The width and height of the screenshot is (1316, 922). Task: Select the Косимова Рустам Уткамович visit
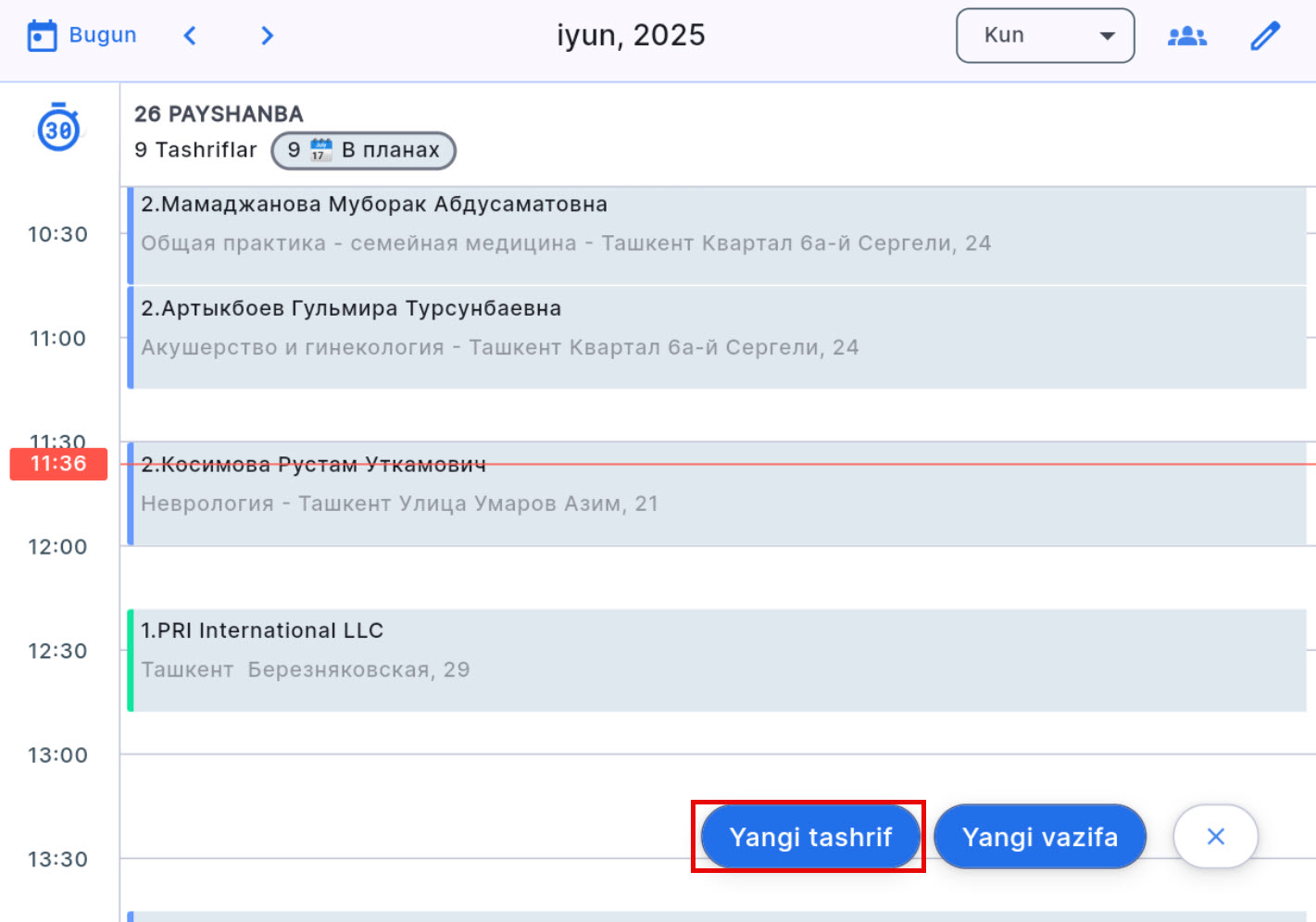point(717,494)
